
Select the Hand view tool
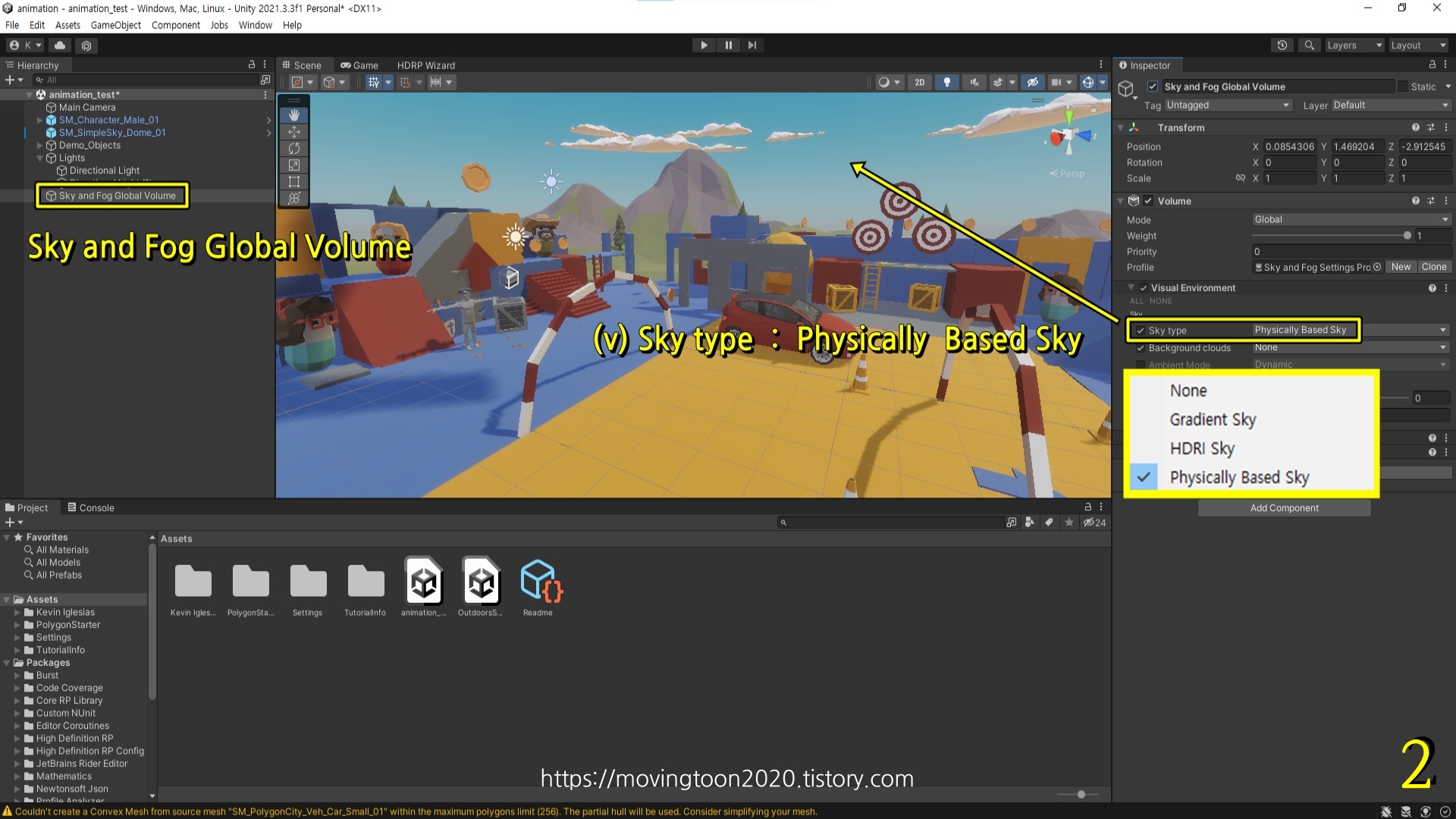point(294,115)
